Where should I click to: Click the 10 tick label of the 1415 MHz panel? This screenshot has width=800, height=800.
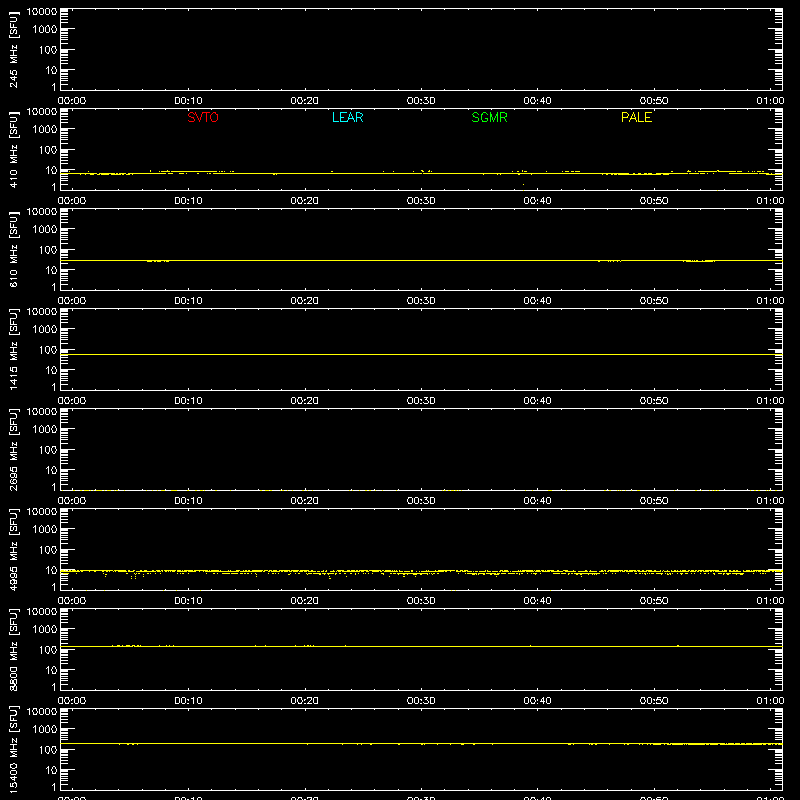click(52, 370)
